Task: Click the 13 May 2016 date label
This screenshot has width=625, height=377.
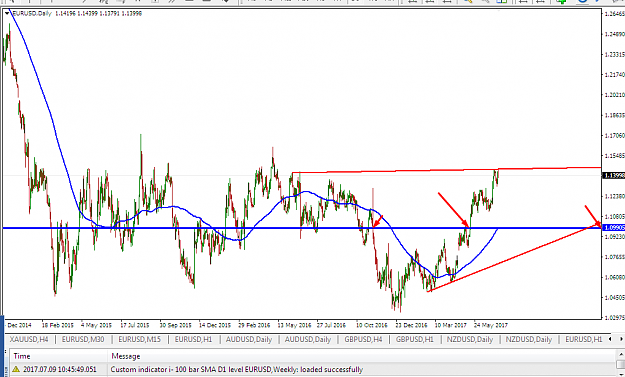Action: click(x=294, y=325)
